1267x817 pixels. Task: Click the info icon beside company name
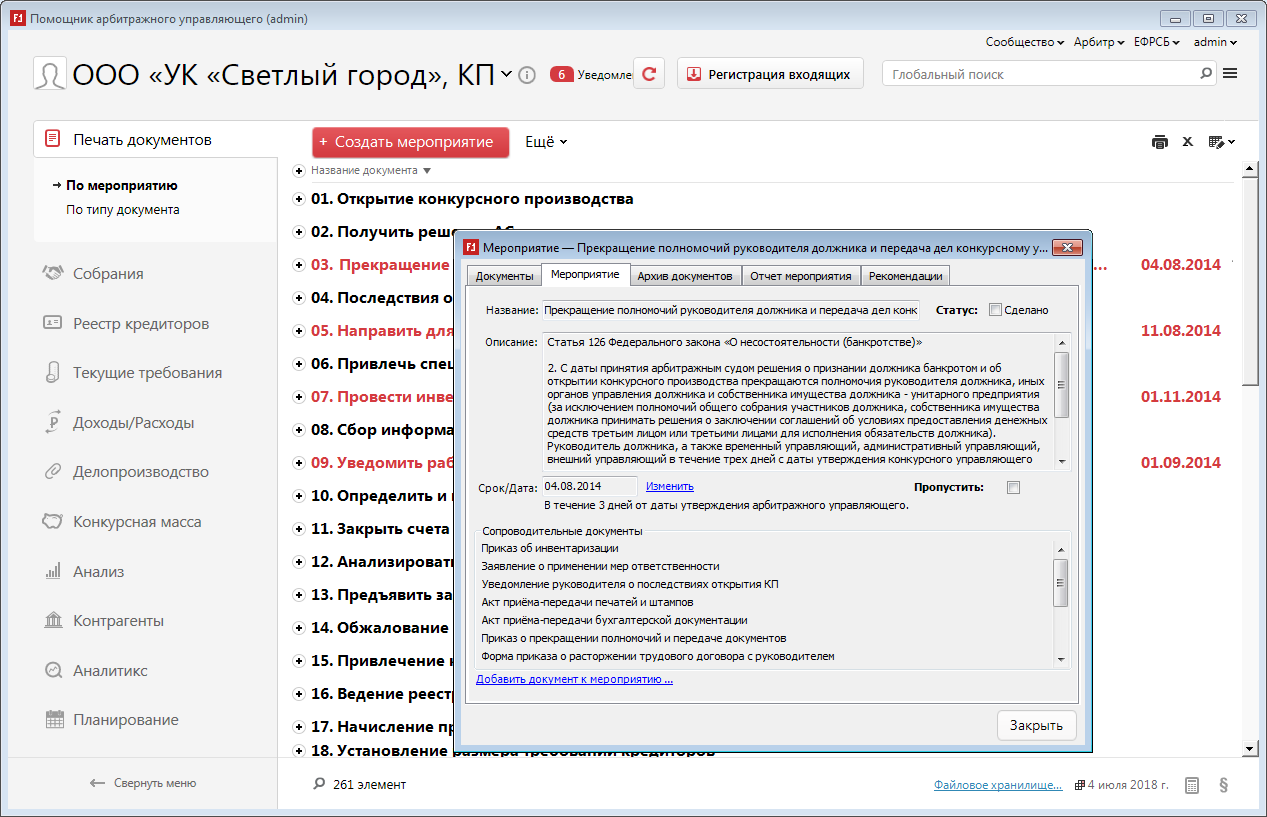528,75
